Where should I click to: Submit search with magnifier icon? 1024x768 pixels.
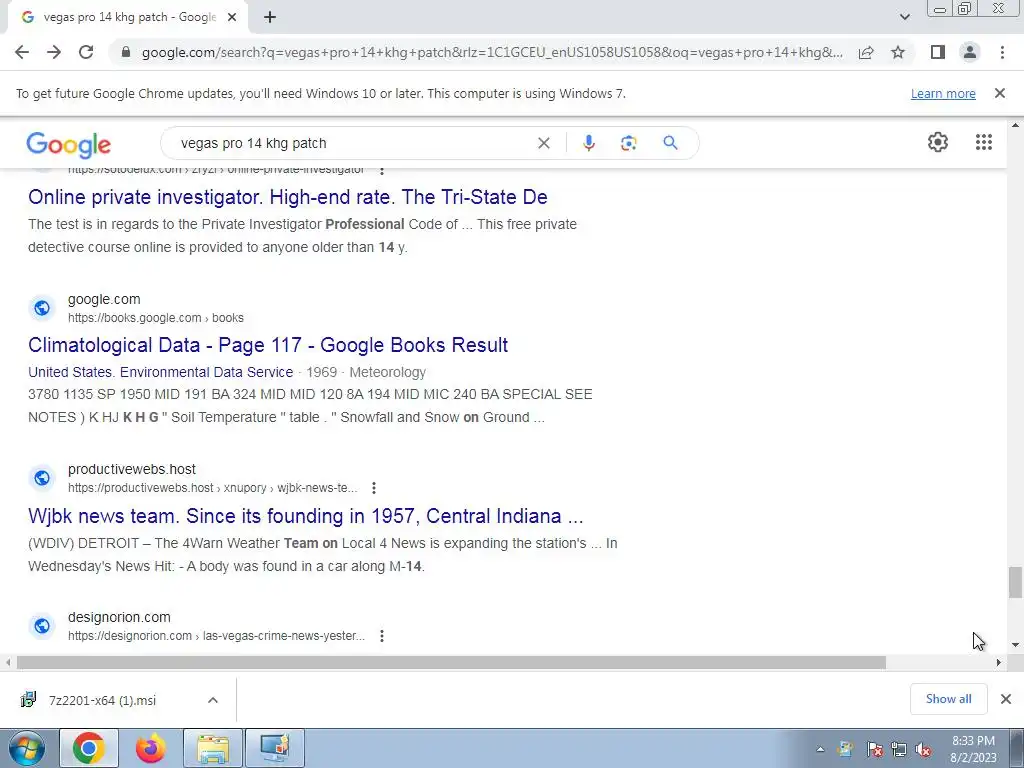(x=670, y=143)
